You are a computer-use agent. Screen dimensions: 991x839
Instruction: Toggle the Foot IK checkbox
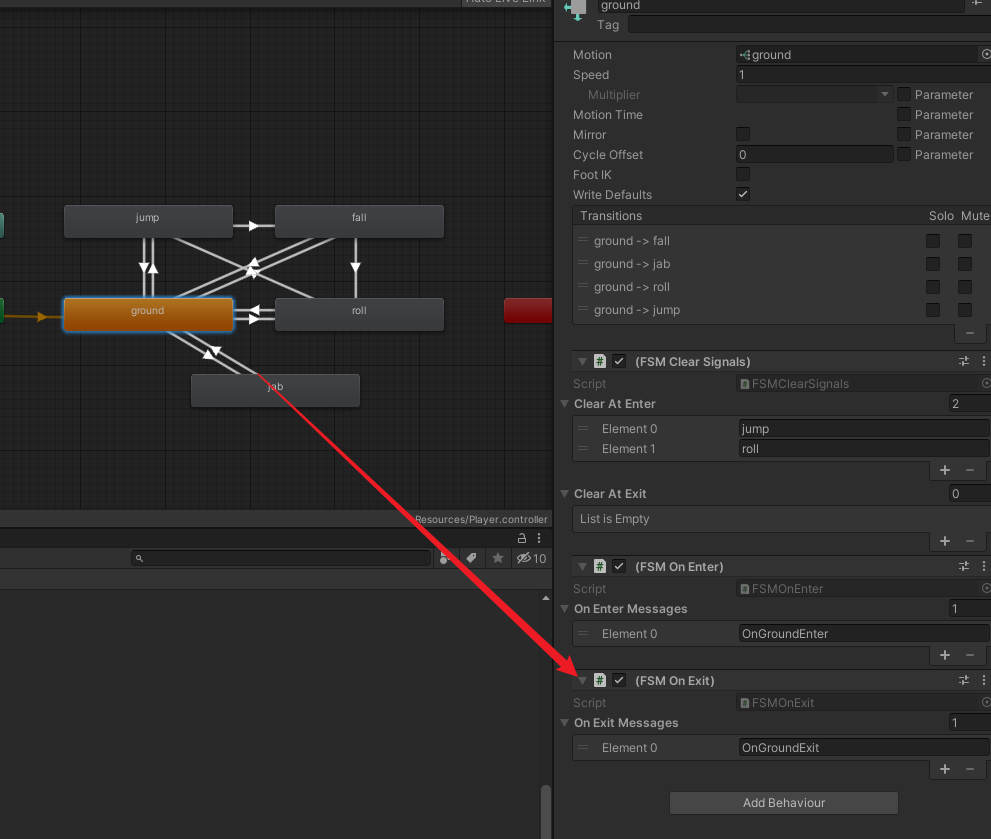coord(743,174)
